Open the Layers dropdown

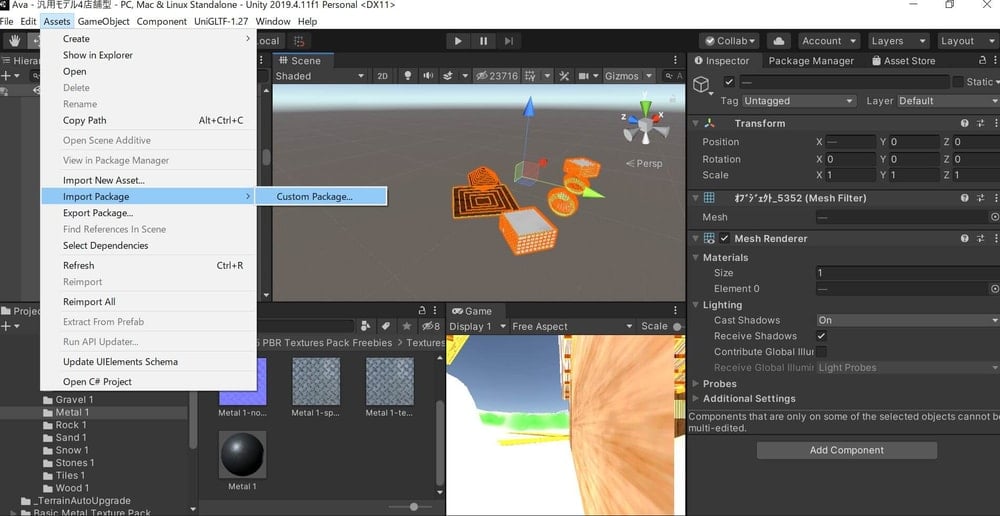(897, 41)
